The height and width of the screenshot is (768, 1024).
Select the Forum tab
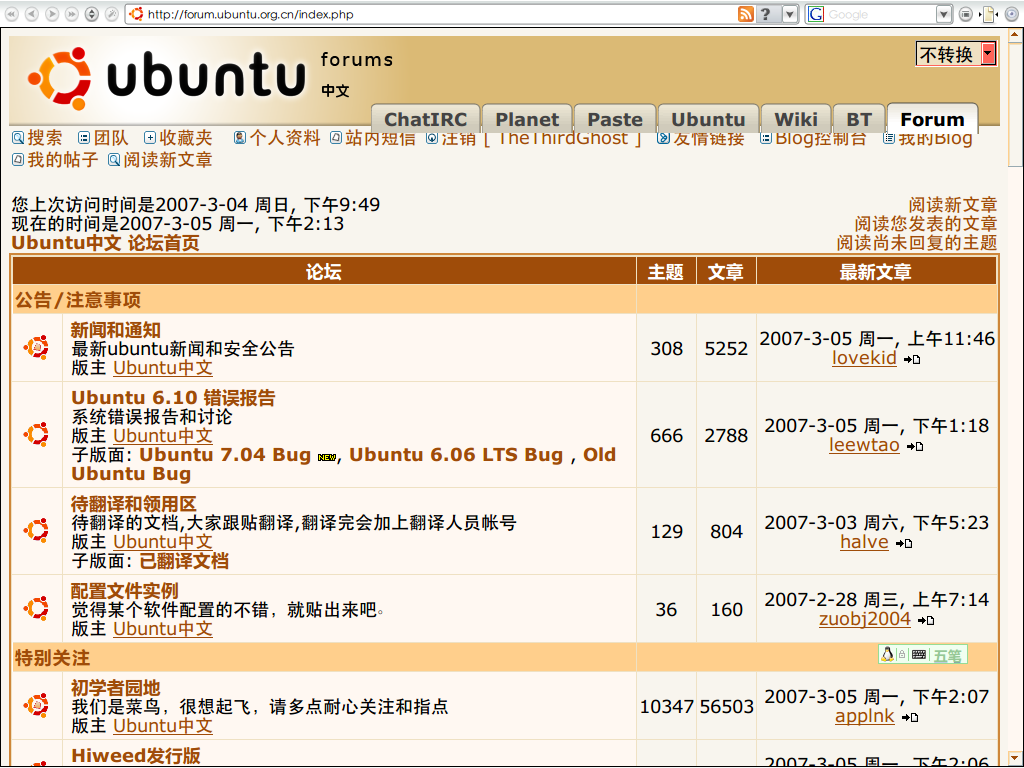pos(932,119)
